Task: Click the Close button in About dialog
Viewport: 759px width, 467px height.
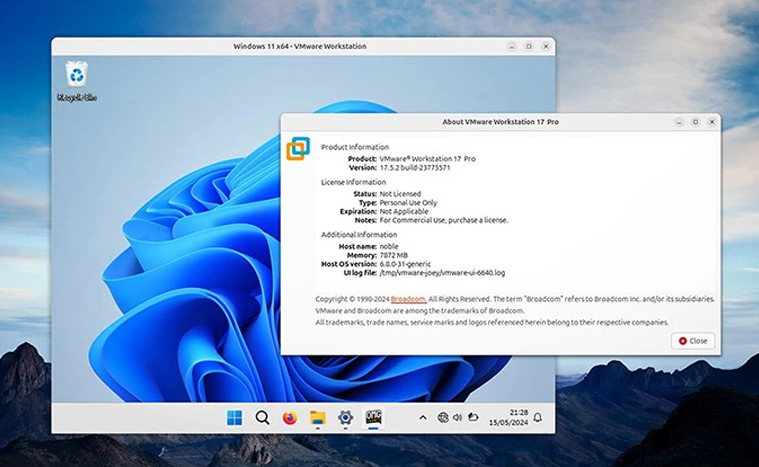Action: [x=693, y=341]
